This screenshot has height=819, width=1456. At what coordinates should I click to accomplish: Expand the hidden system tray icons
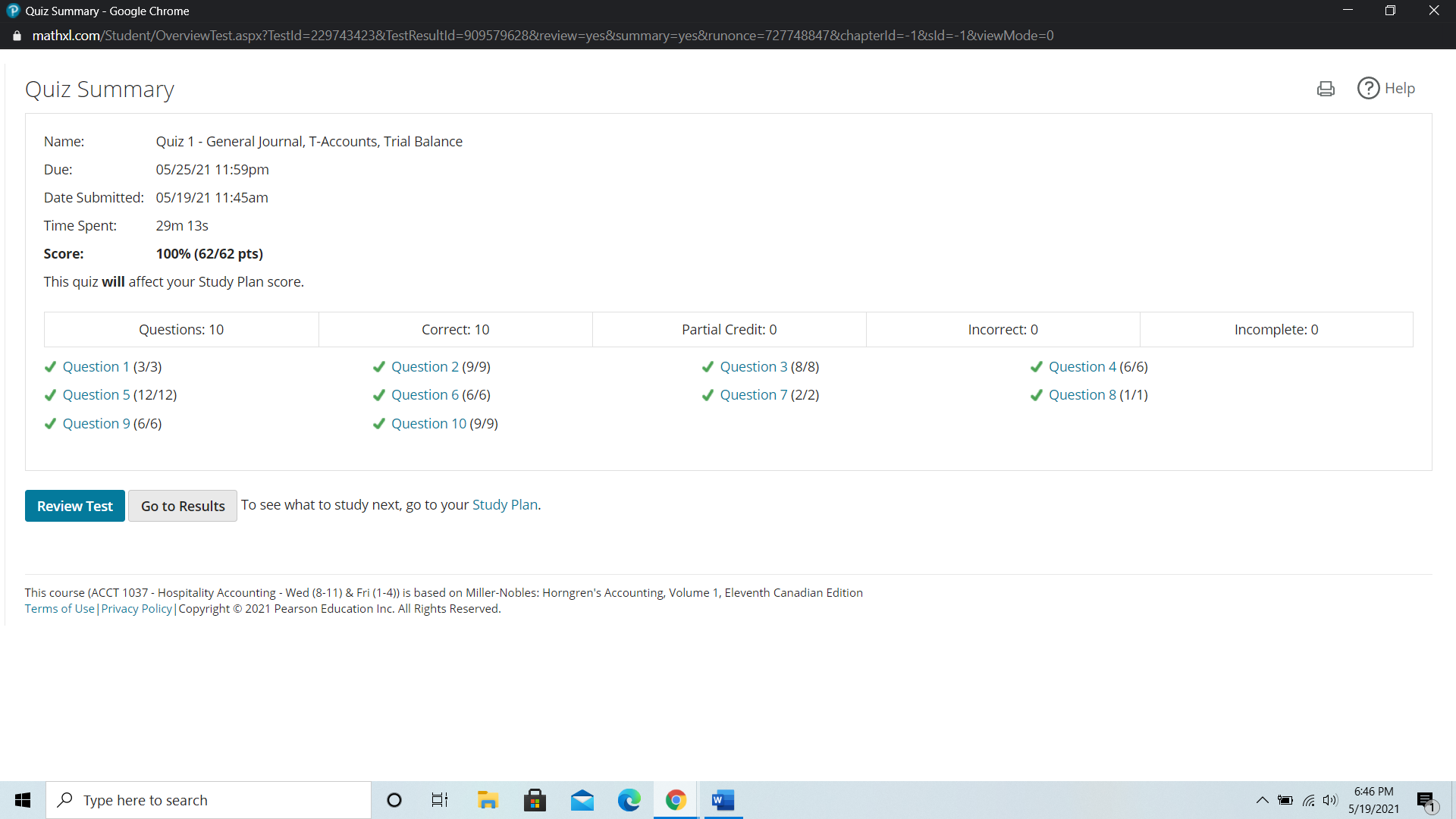click(x=1262, y=800)
